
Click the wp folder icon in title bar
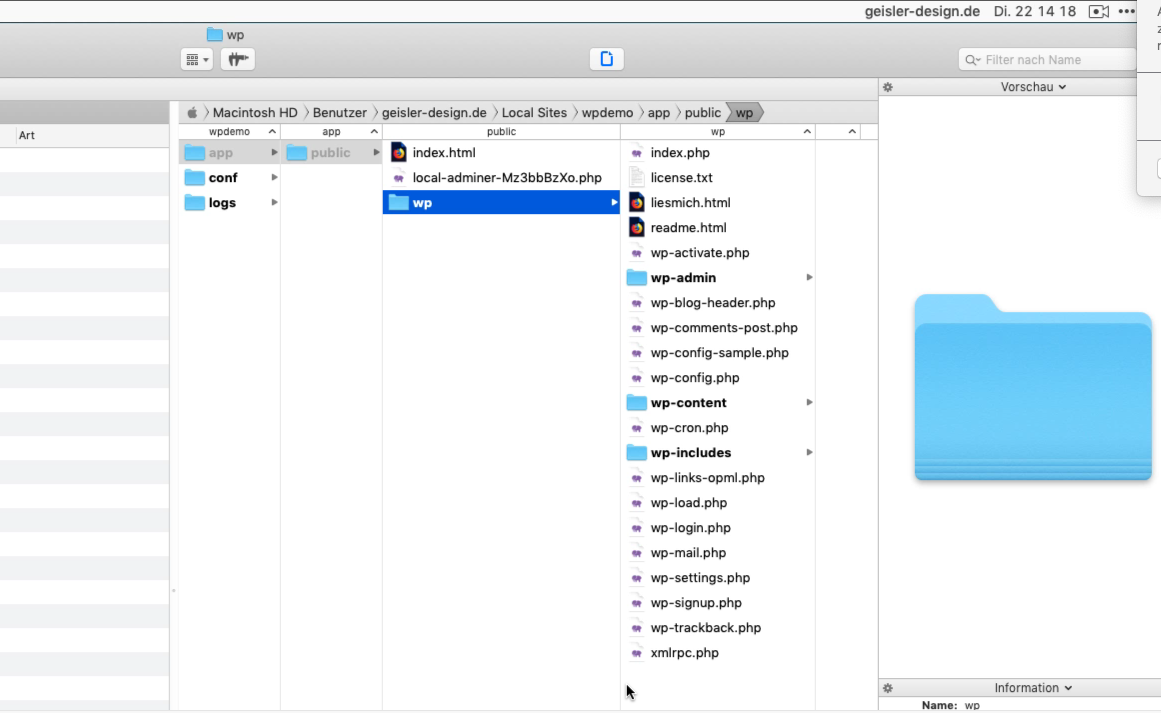tap(215, 34)
